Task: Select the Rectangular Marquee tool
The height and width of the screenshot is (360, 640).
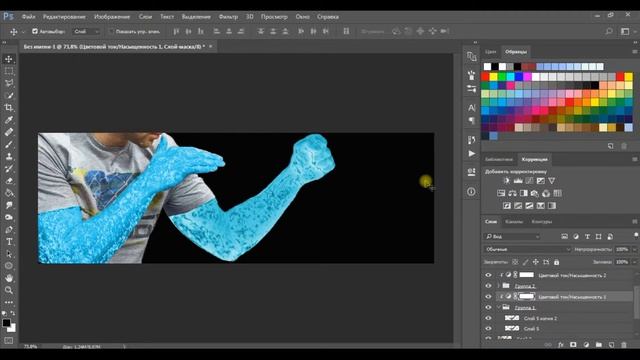Action: click(9, 71)
